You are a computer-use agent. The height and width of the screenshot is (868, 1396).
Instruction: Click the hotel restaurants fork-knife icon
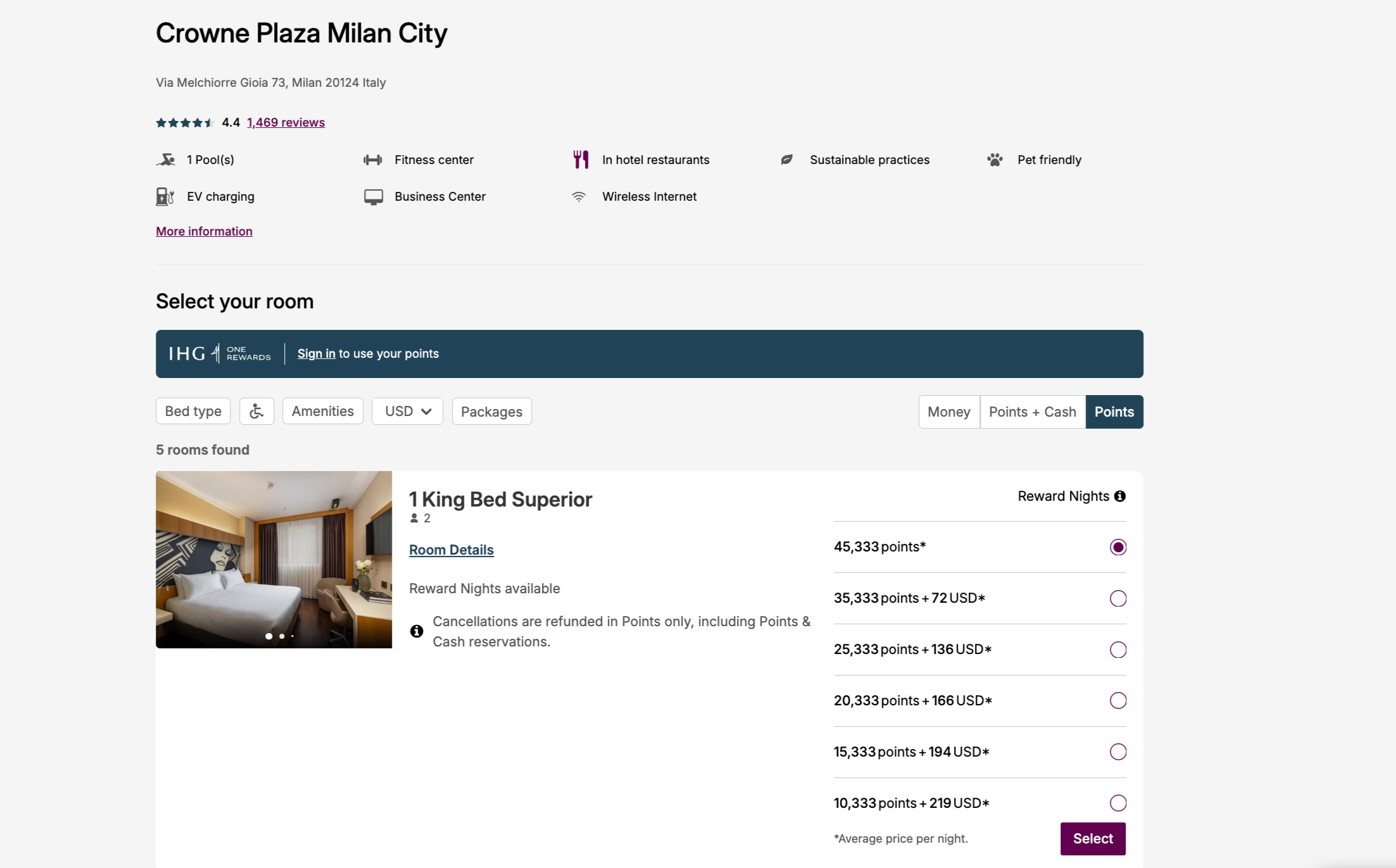coord(581,160)
